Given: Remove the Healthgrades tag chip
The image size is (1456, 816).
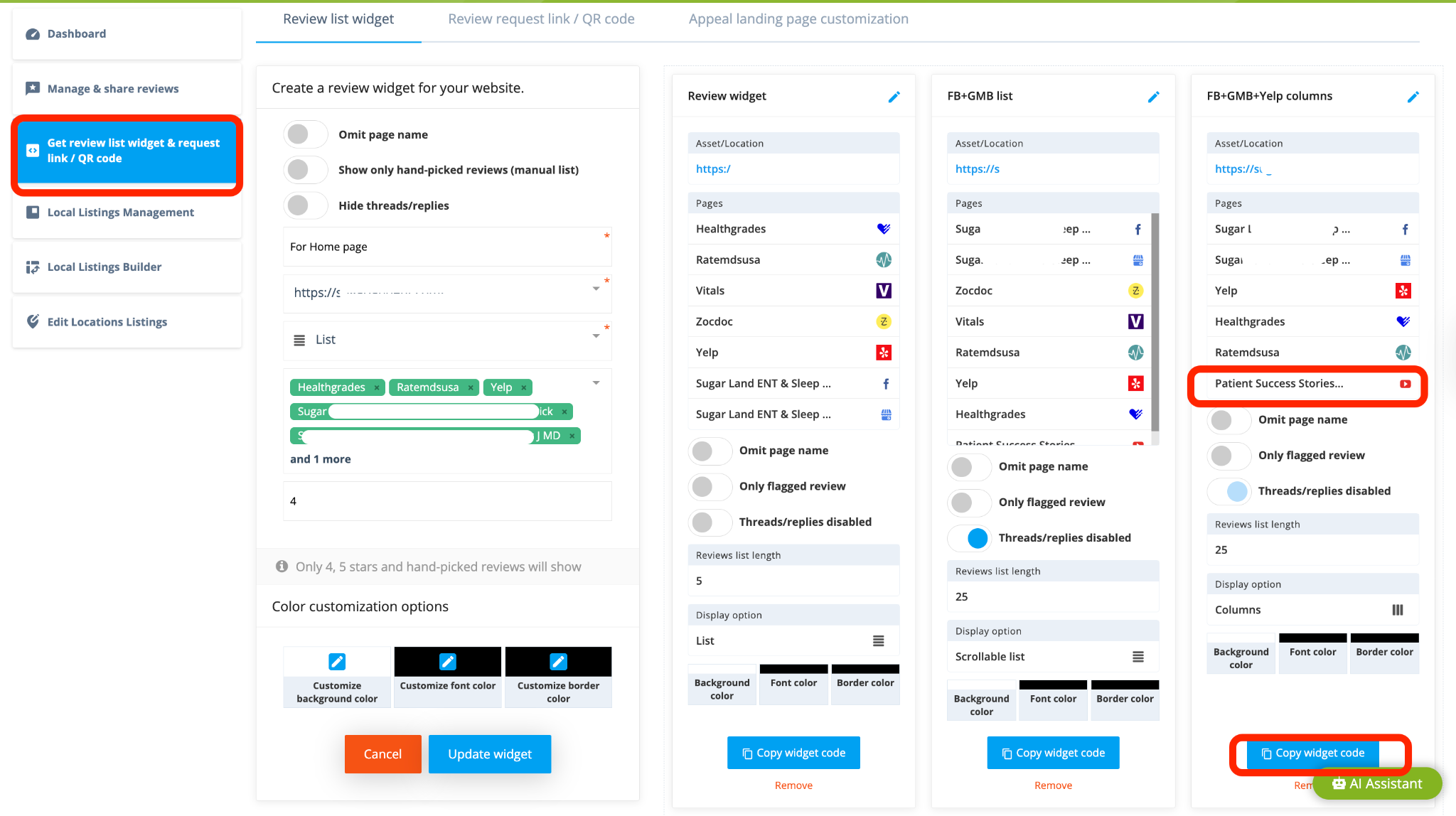Looking at the screenshot, I should (x=377, y=387).
